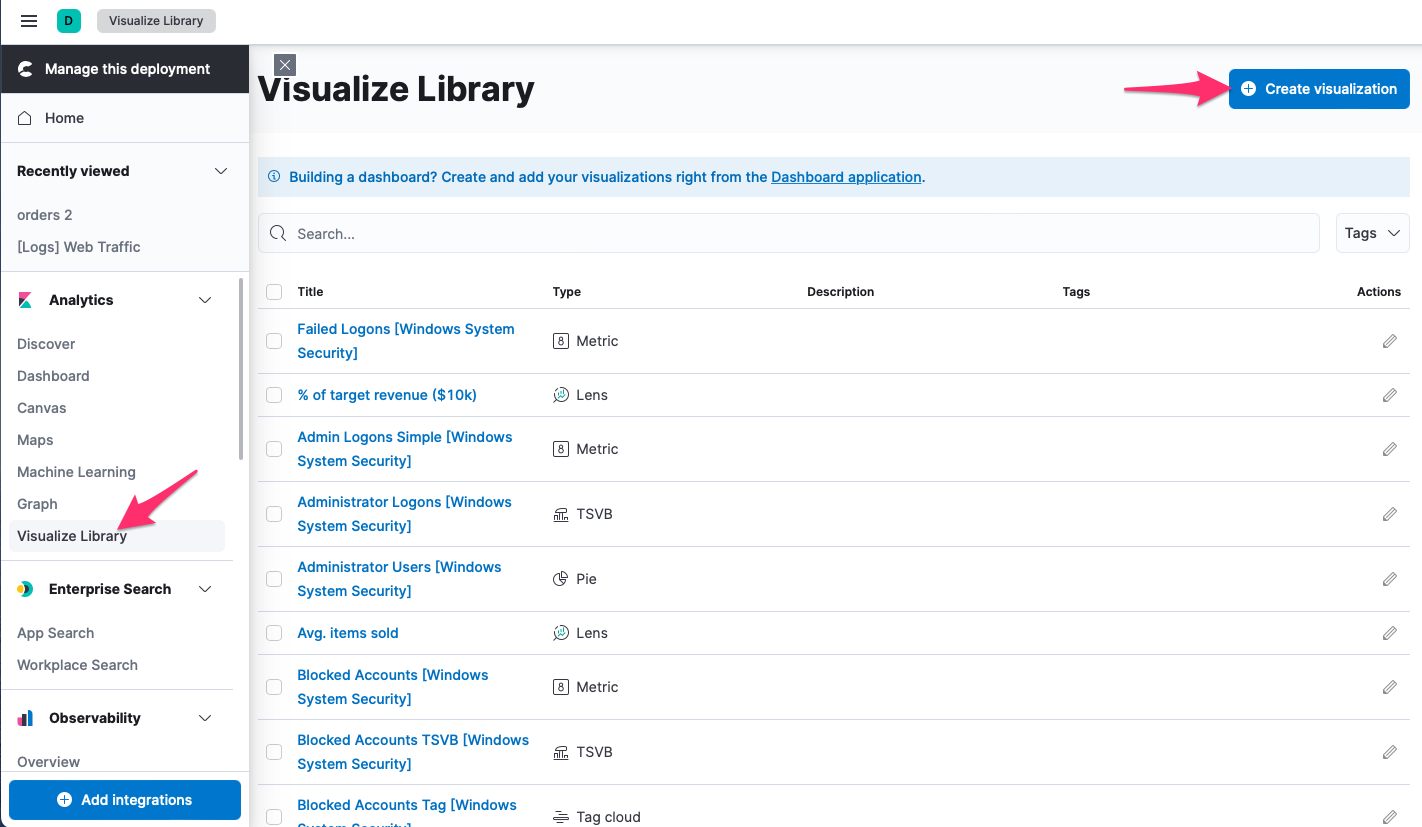Collapse the Analytics navigation section
The height and width of the screenshot is (827, 1422).
tap(205, 299)
